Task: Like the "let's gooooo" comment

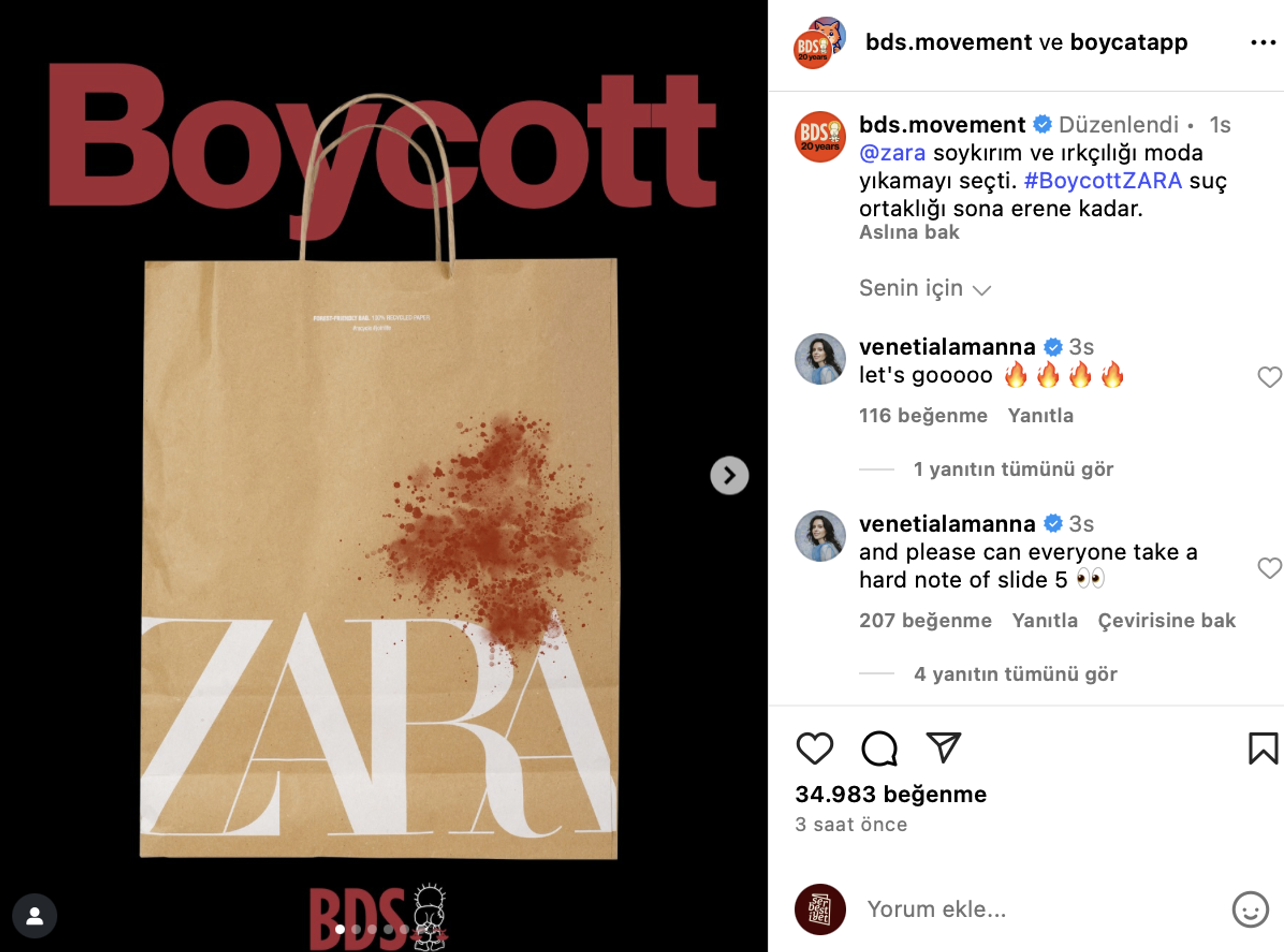Action: pyautogui.click(x=1269, y=377)
